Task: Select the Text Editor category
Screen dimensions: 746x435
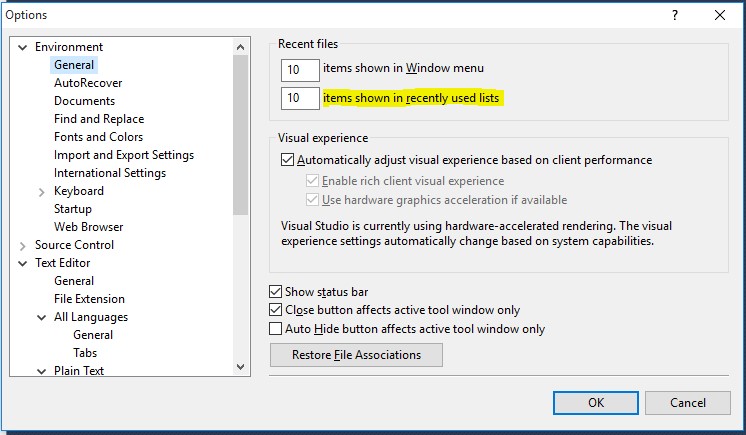Action: coord(62,263)
